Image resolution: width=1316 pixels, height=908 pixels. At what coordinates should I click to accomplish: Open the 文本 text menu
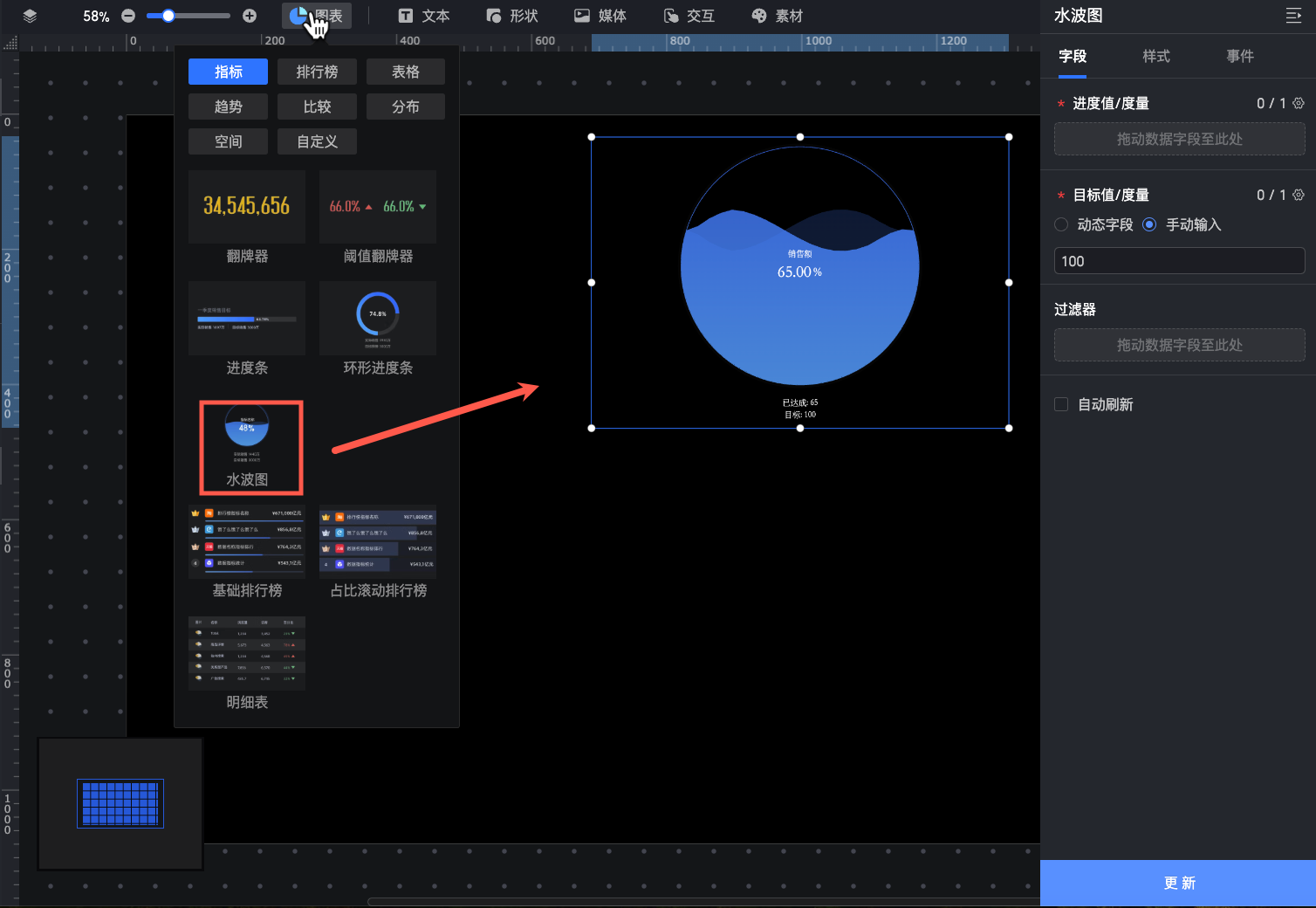click(x=424, y=16)
